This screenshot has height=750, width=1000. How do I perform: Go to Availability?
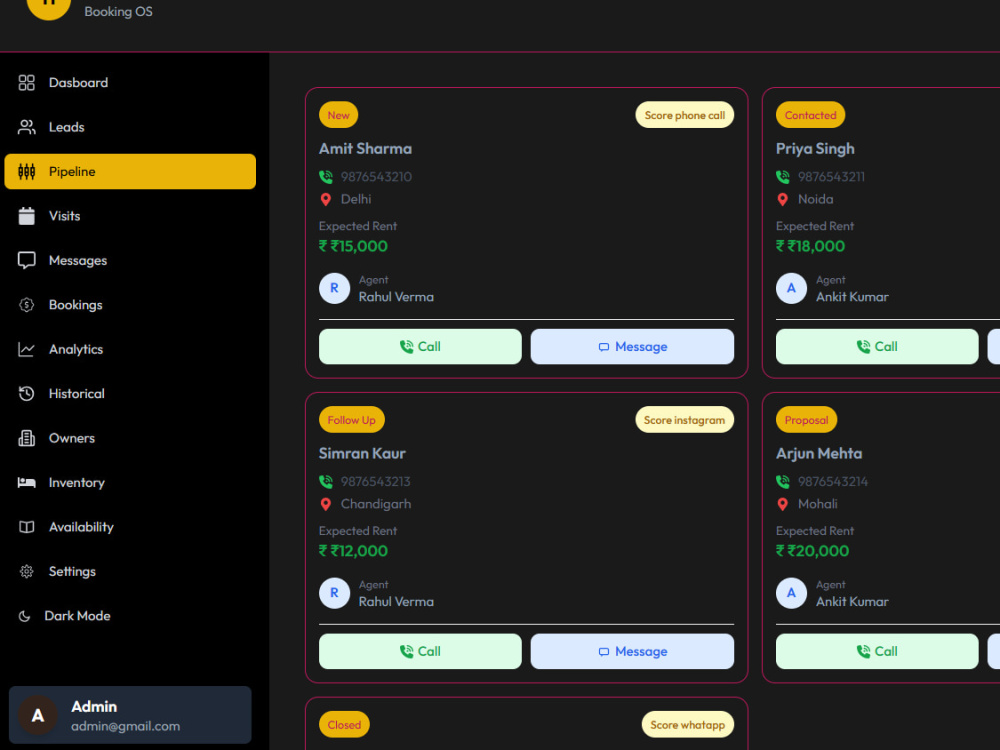coord(130,527)
